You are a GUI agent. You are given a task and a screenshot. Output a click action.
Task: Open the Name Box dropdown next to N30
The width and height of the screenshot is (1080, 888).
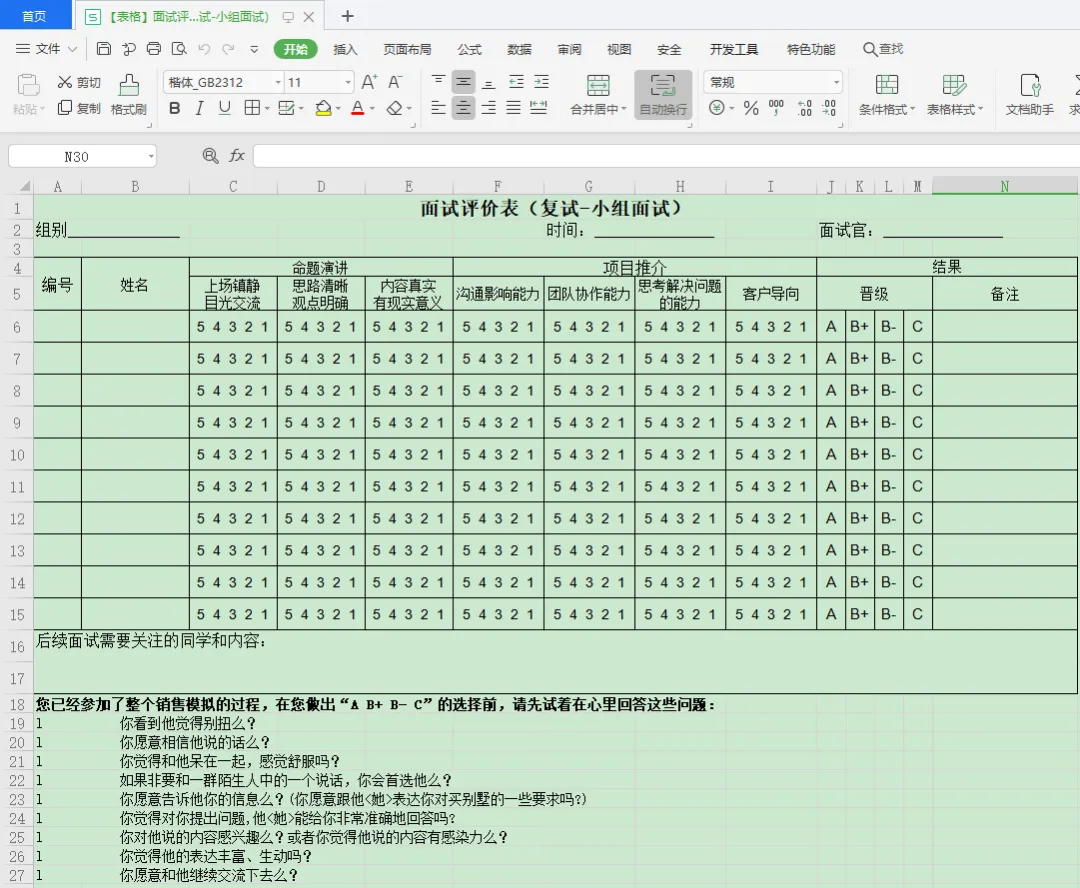click(151, 156)
